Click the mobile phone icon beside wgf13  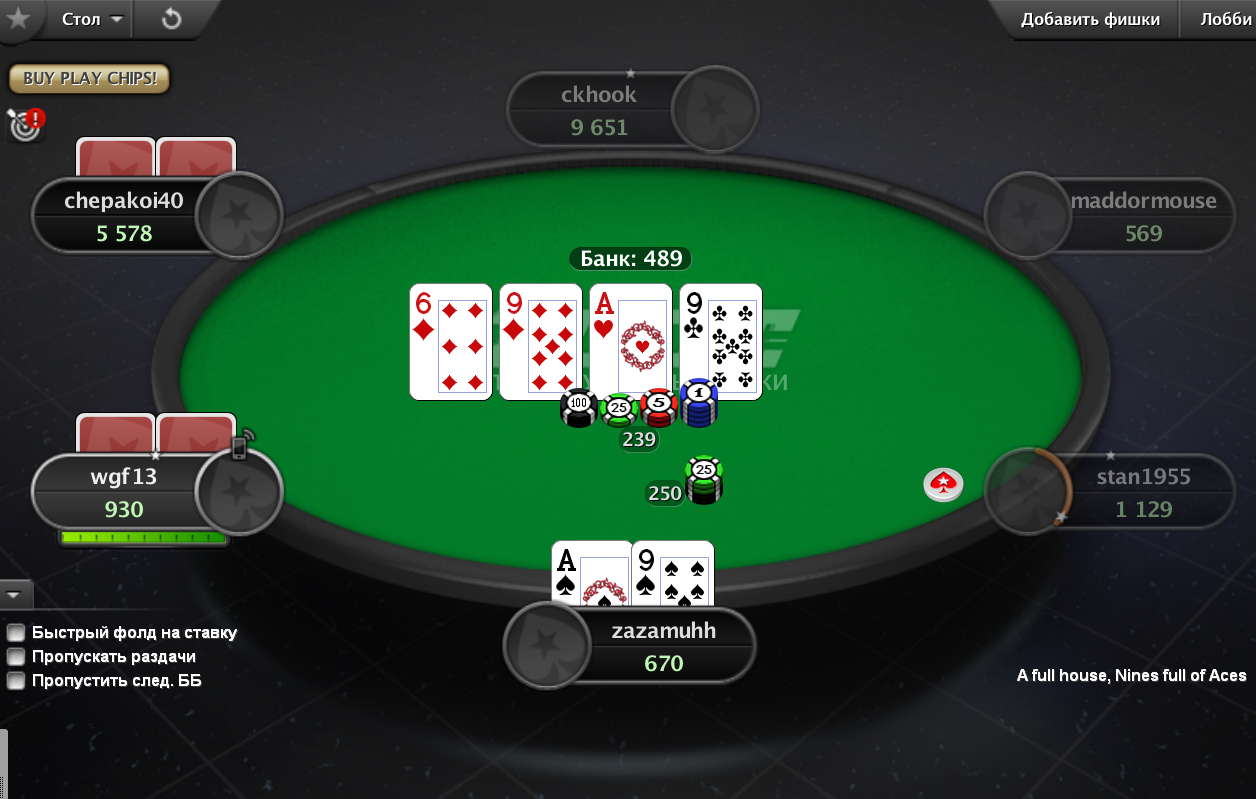point(241,445)
